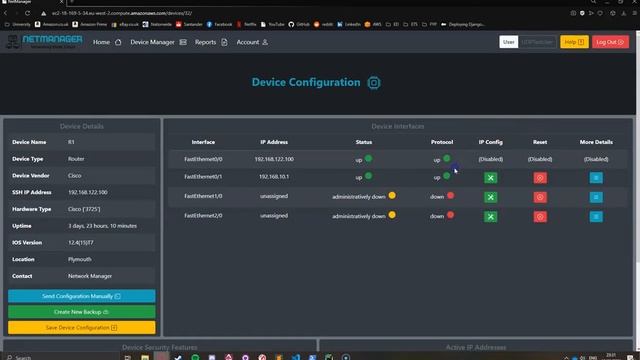
Task: Open the Account nav item
Action: [x=252, y=42]
